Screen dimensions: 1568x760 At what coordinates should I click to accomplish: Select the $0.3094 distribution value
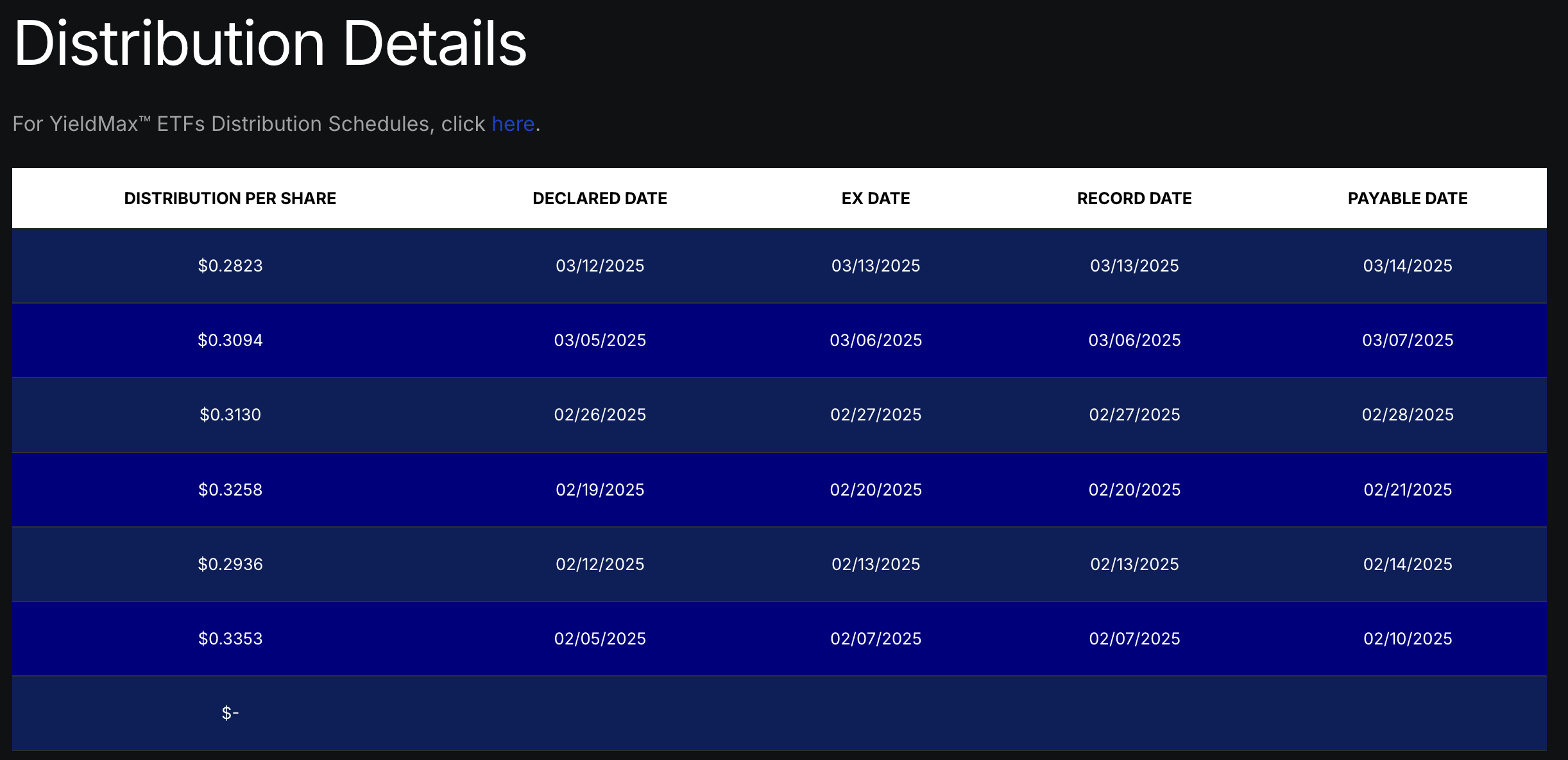230,340
